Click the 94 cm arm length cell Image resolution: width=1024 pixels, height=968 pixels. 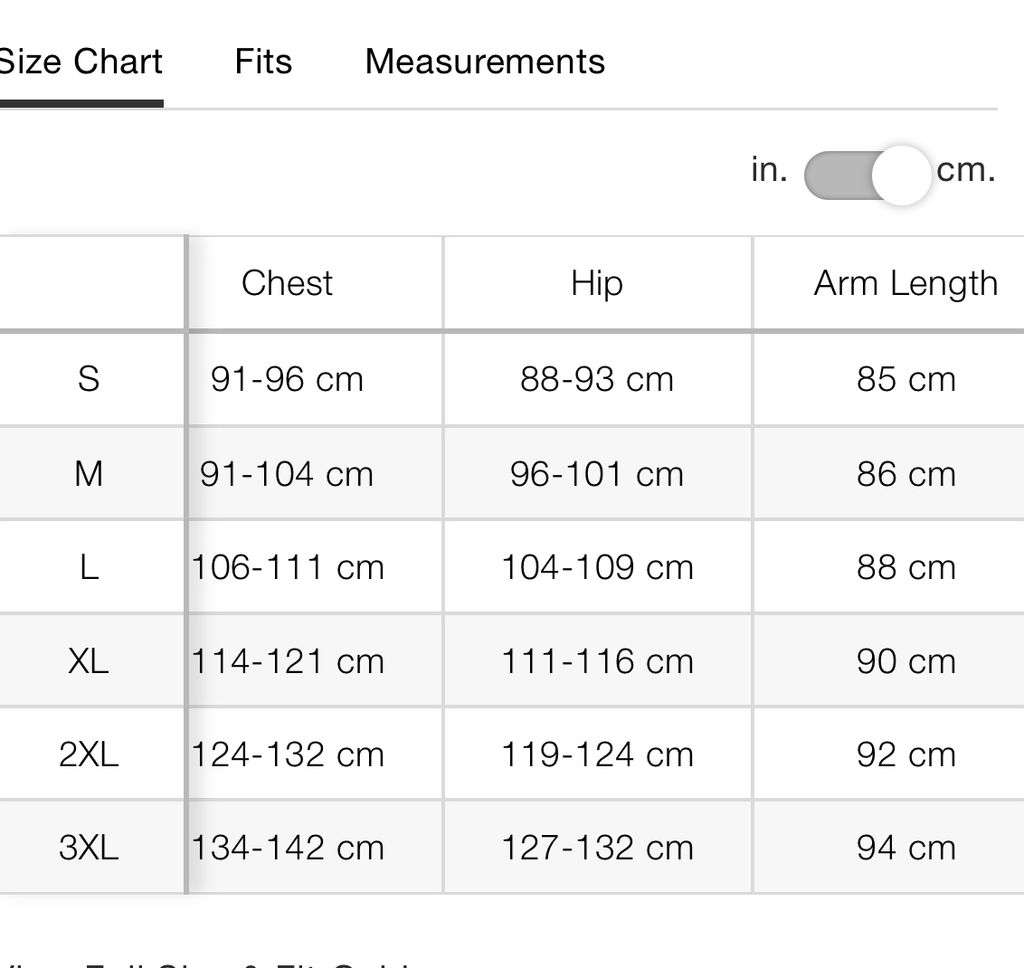(x=906, y=848)
